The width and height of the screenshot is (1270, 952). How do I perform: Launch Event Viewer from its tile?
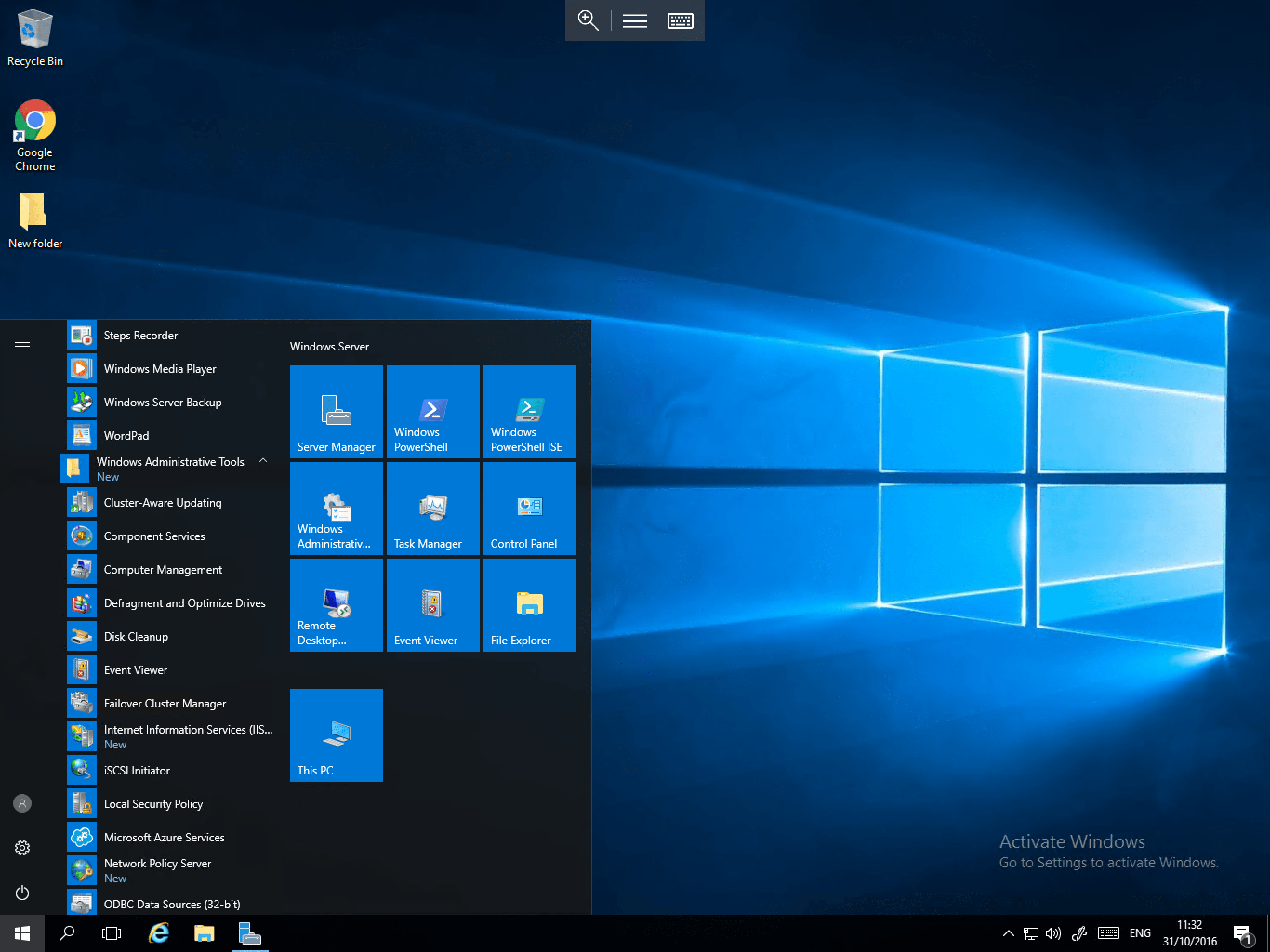click(432, 605)
